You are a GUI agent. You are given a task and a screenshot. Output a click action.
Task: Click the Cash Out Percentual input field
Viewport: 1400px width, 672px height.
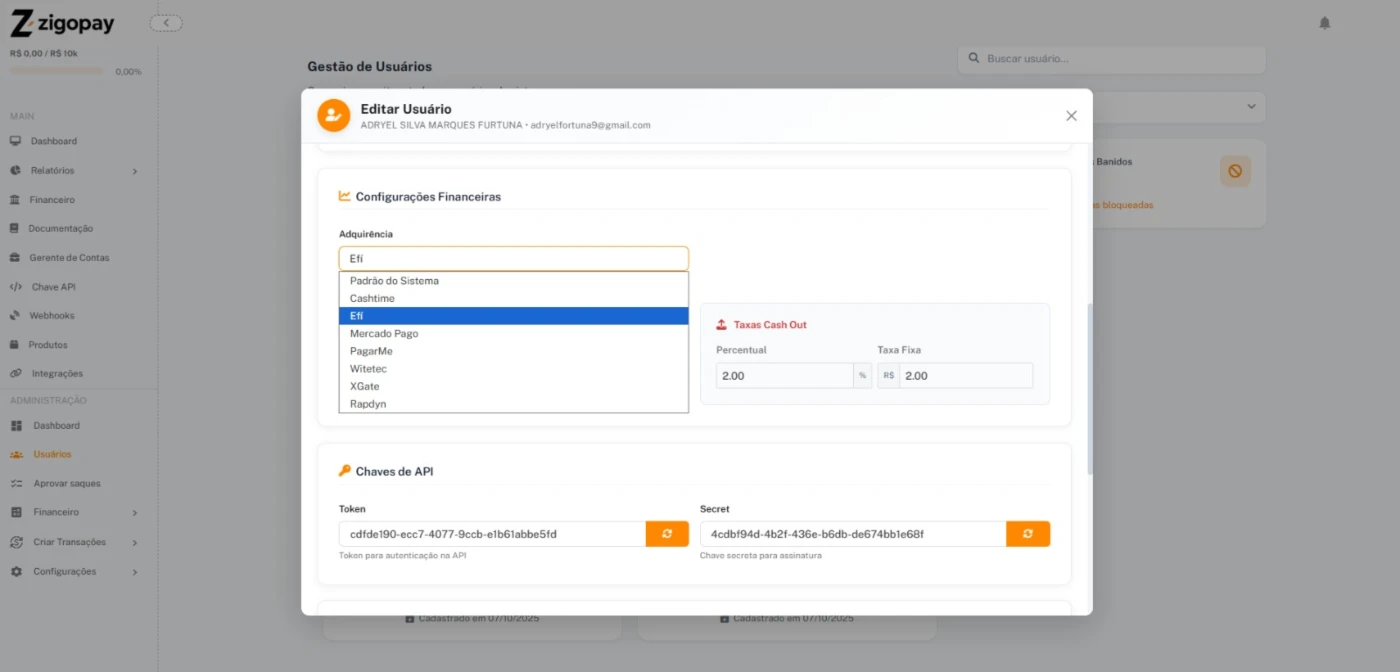pyautogui.click(x=784, y=376)
